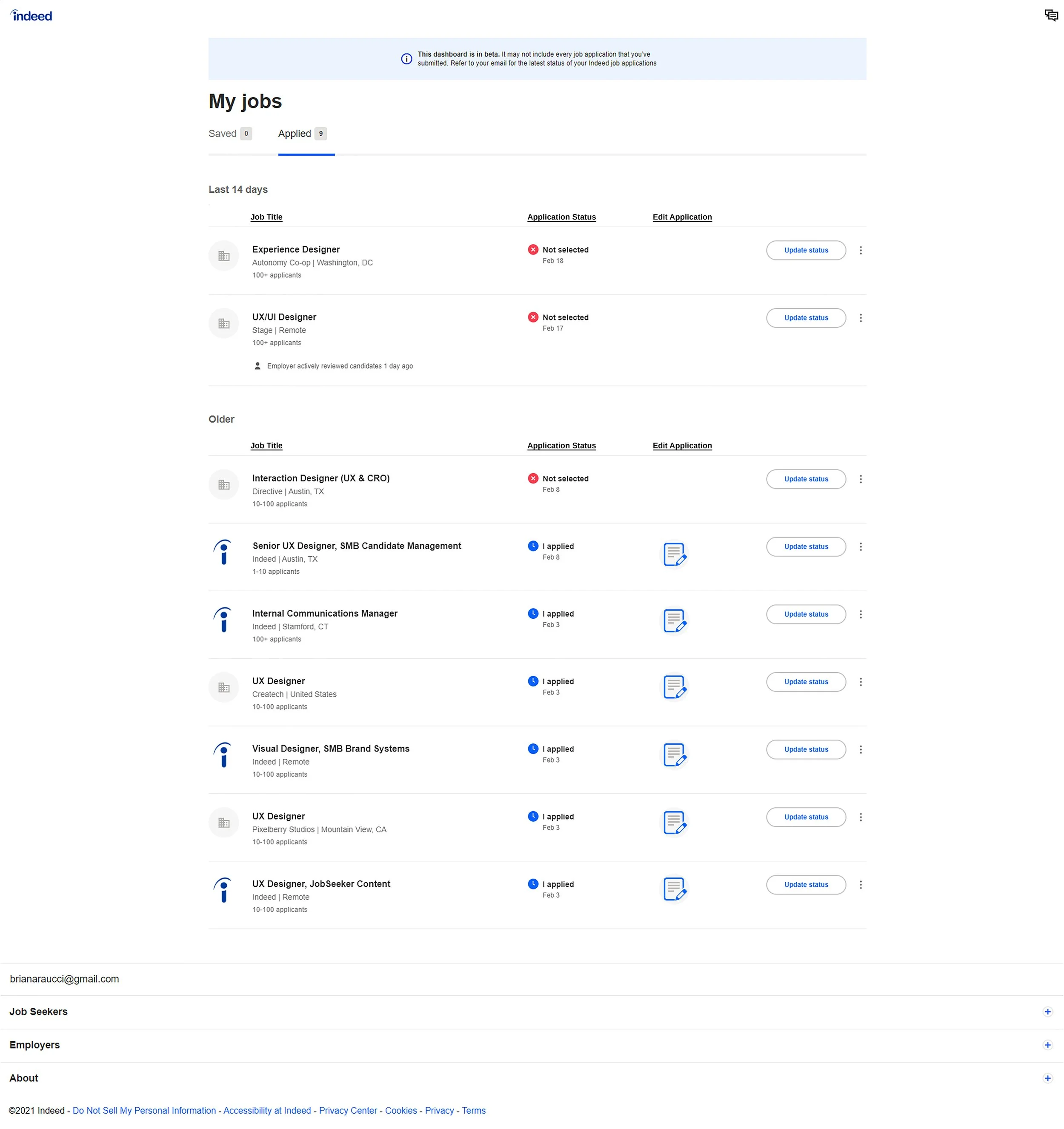
Task: Update status for Interaction Designer (UX & CRO)
Action: click(x=806, y=479)
